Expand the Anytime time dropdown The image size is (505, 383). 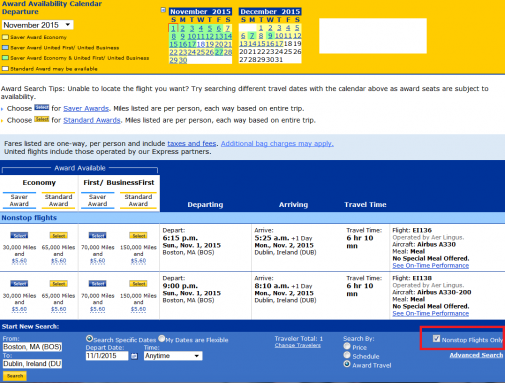(173, 356)
